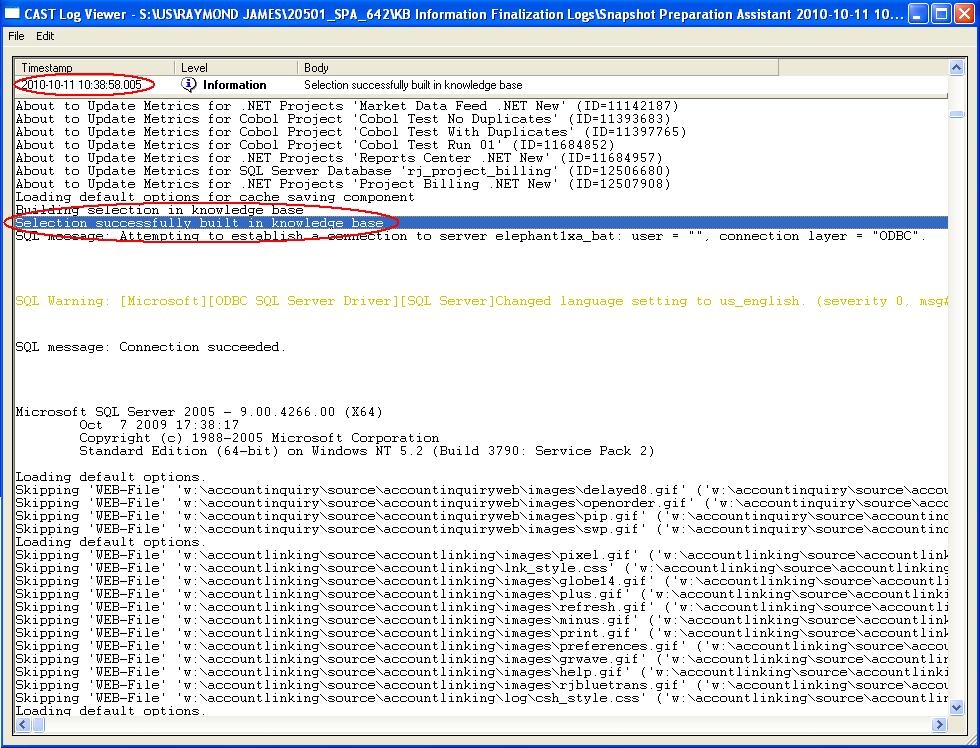980x748 pixels.
Task: Close the CAST Log Viewer window
Action: click(964, 13)
